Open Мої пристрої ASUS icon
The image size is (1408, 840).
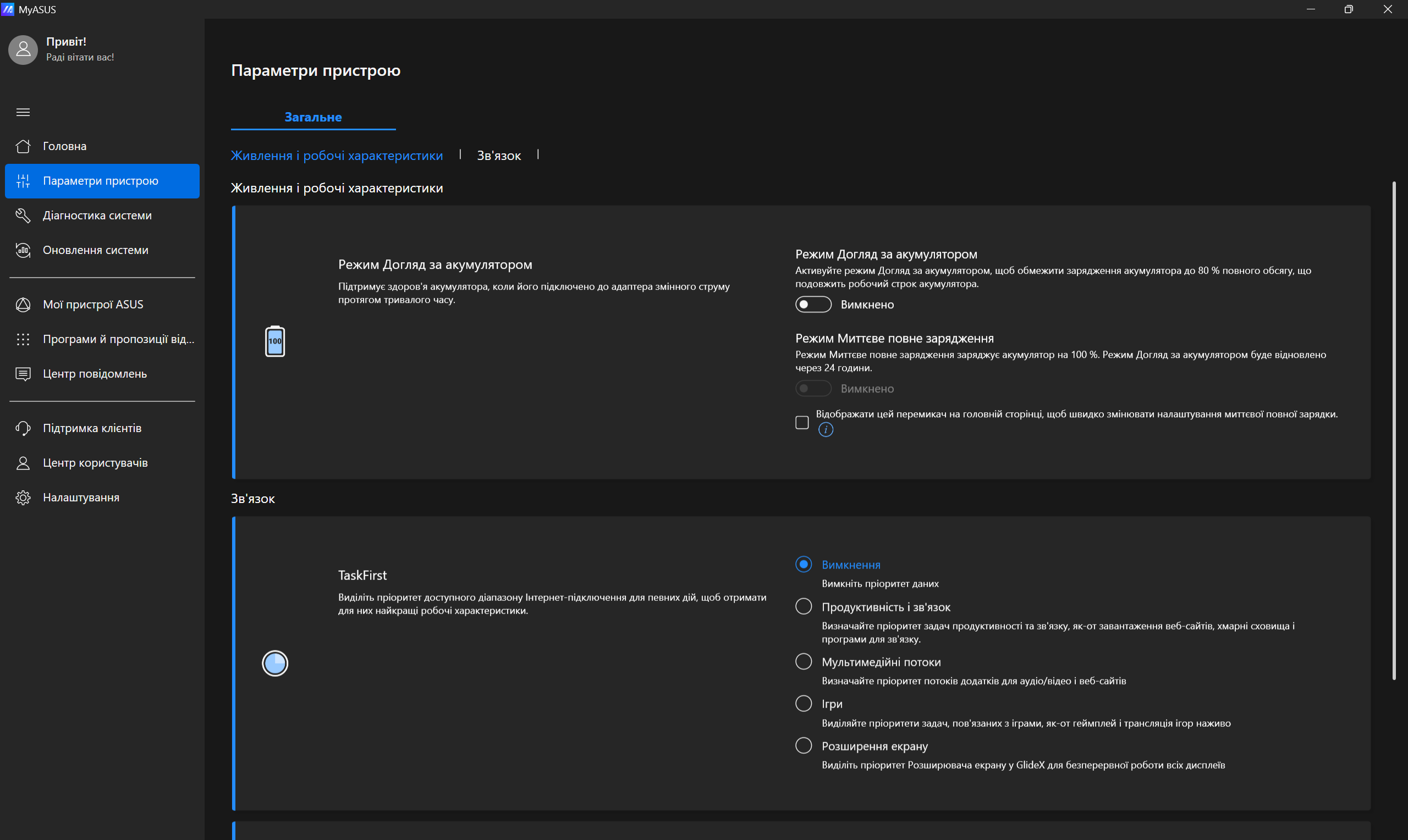click(x=23, y=305)
